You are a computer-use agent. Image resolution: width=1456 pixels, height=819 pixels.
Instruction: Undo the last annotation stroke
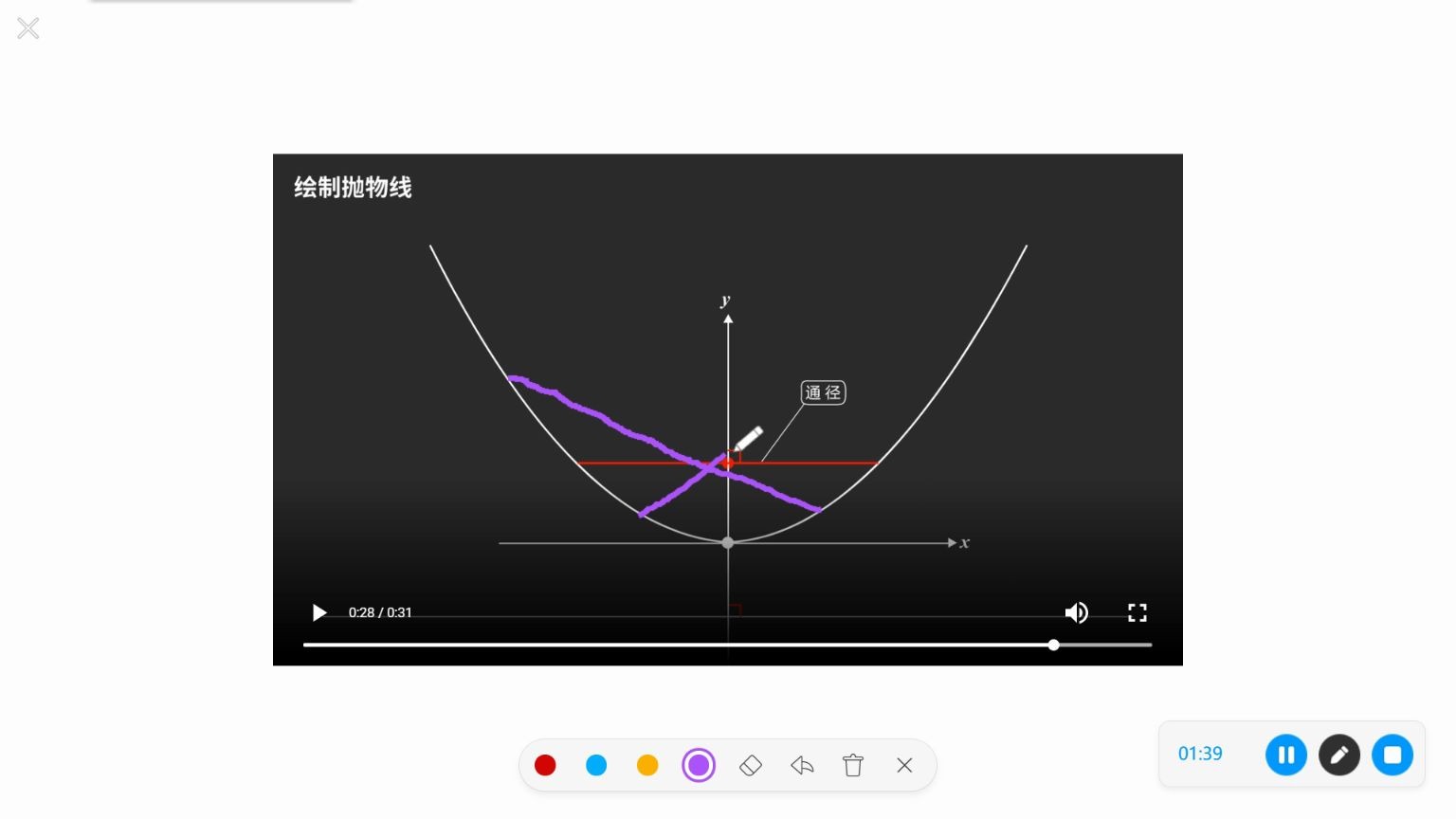click(x=802, y=765)
